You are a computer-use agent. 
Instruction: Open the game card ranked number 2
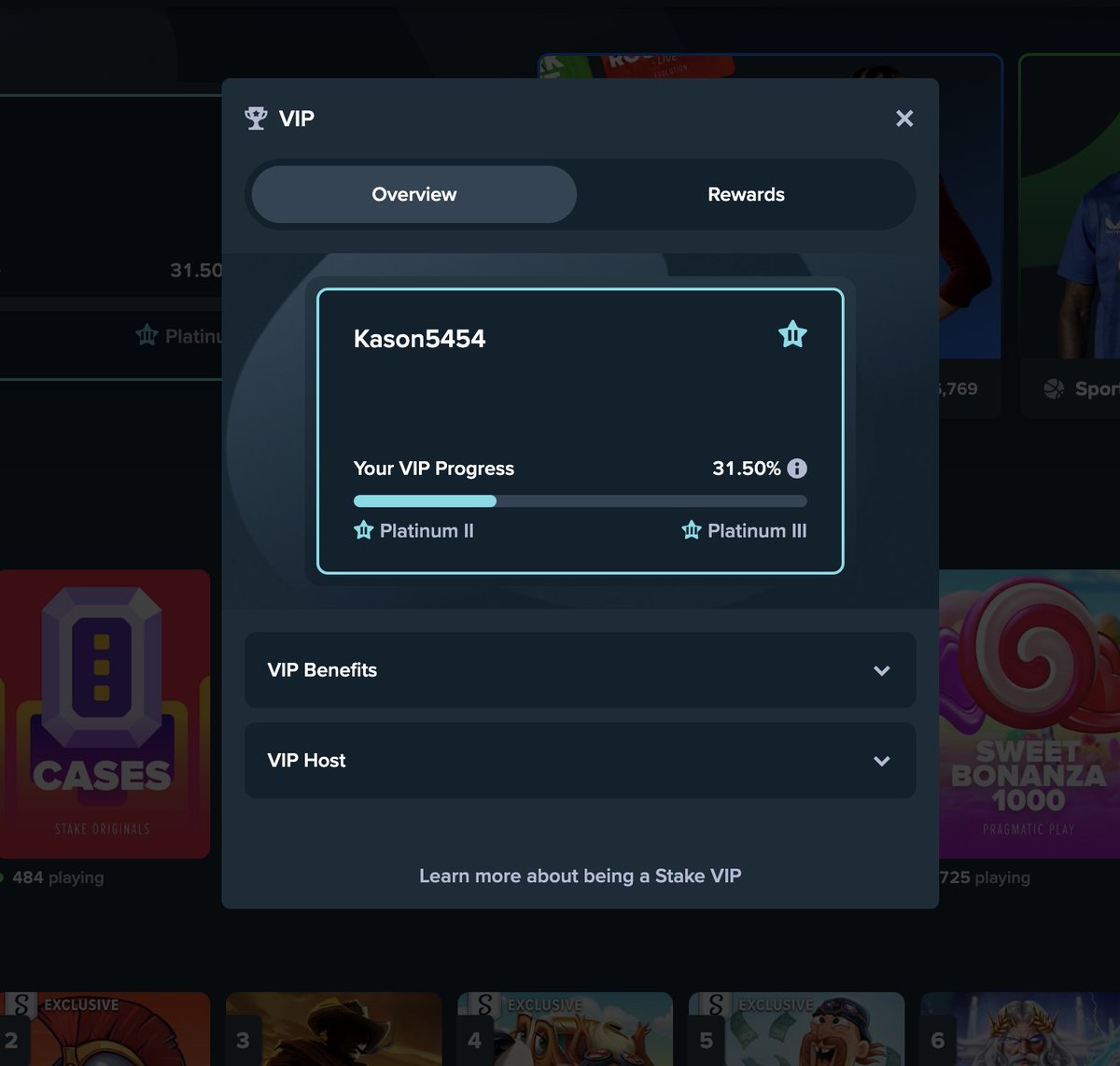click(x=105, y=1029)
